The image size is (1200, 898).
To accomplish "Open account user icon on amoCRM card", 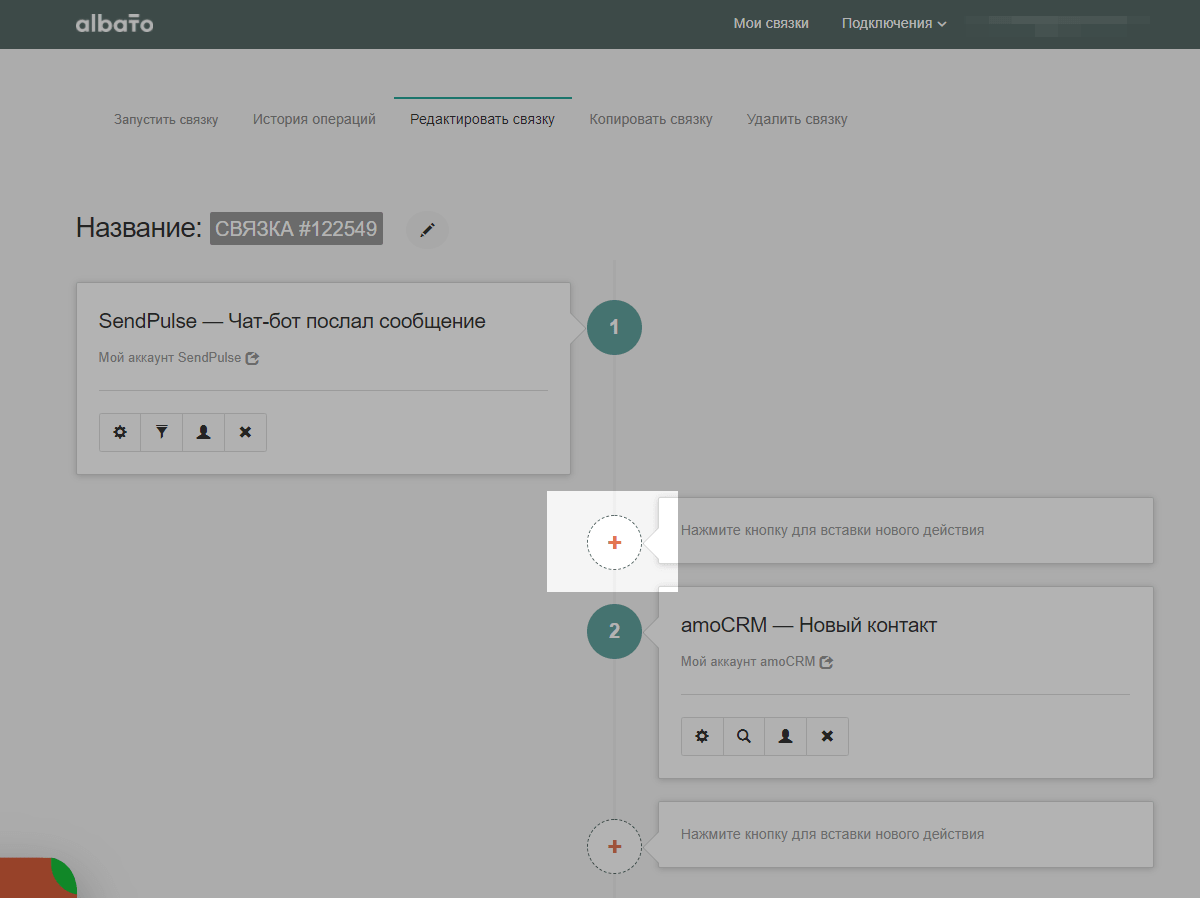I will (x=786, y=736).
